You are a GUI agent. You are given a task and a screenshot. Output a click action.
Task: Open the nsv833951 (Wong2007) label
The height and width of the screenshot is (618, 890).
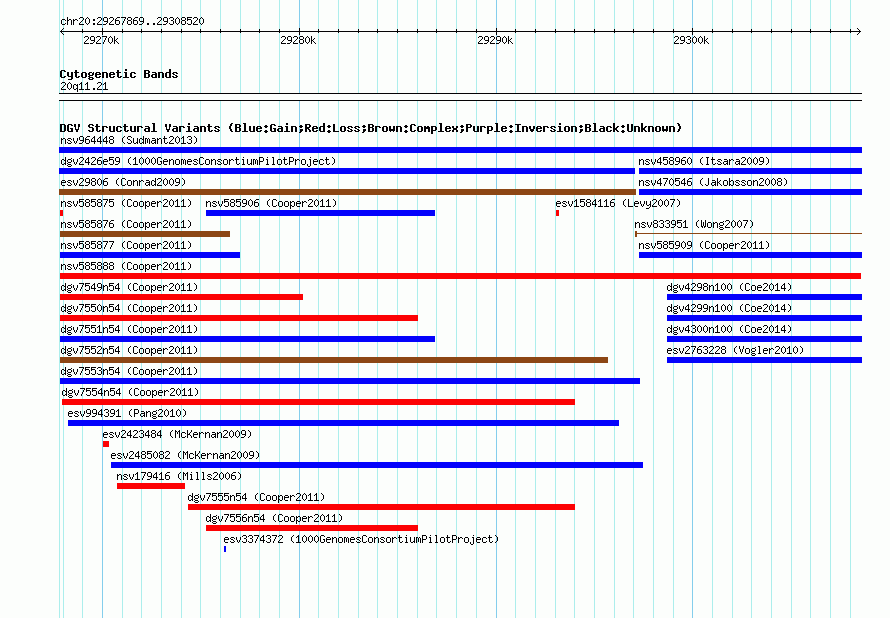pyautogui.click(x=694, y=224)
